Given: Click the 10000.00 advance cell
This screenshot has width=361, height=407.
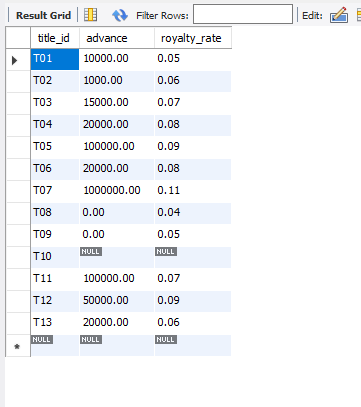Looking at the screenshot, I should pos(117,59).
